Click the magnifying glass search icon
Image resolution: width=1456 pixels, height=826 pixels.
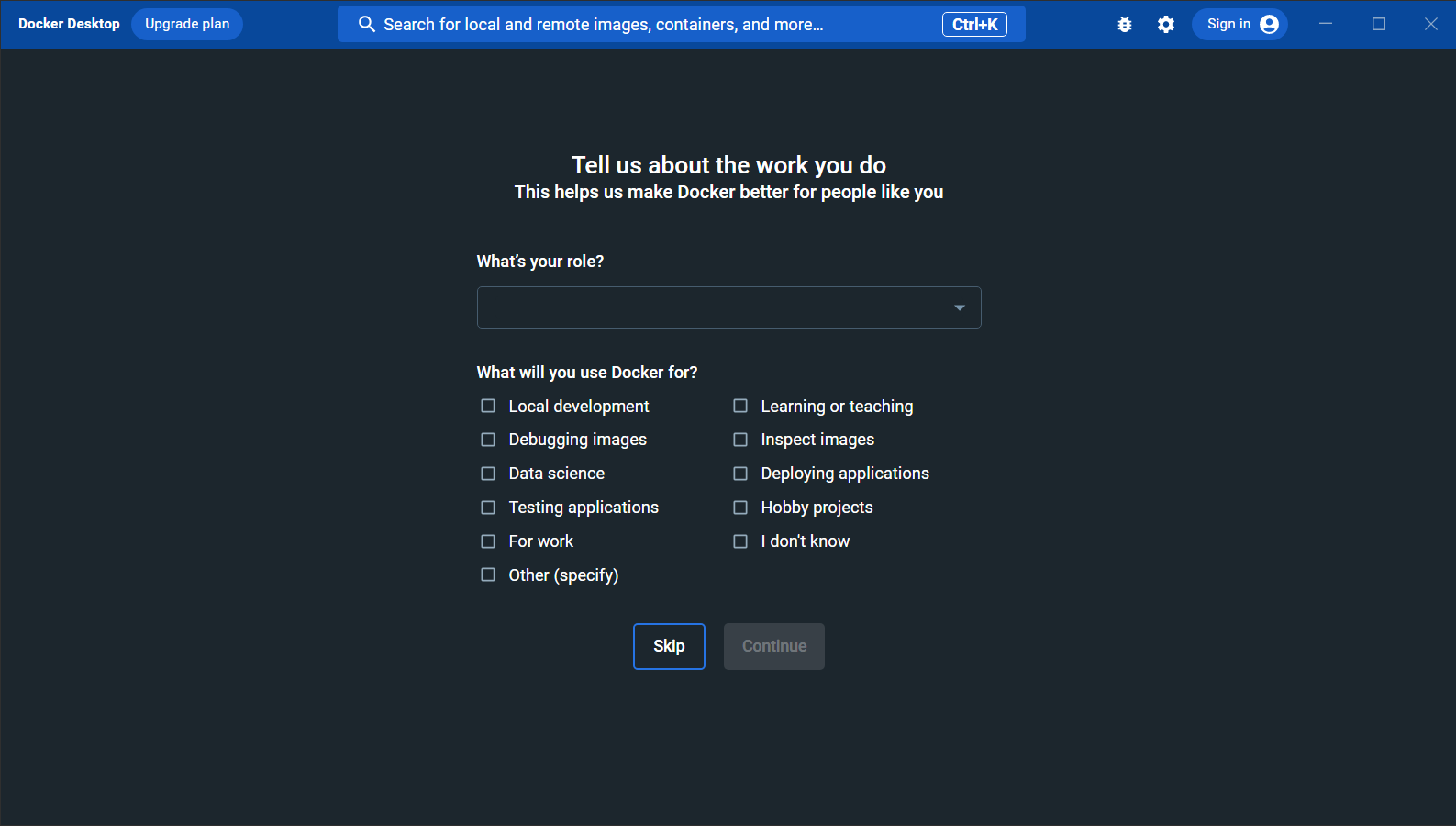tap(366, 24)
